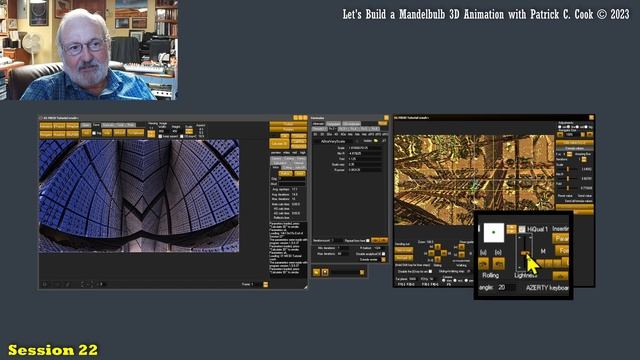The height and width of the screenshot is (360, 640).
Task: Click the Max iterations field in Formulas window
Action: coord(342,254)
